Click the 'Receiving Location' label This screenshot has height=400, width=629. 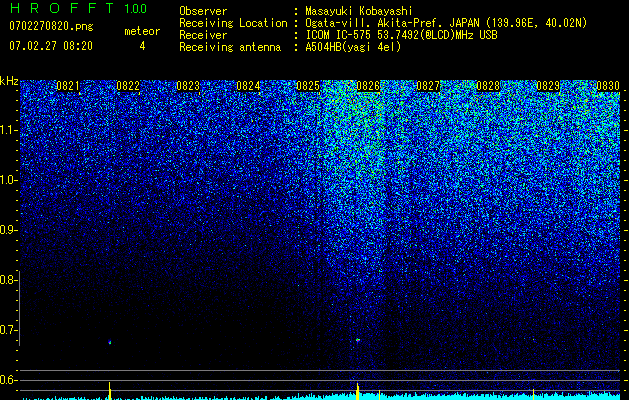[x=233, y=23]
